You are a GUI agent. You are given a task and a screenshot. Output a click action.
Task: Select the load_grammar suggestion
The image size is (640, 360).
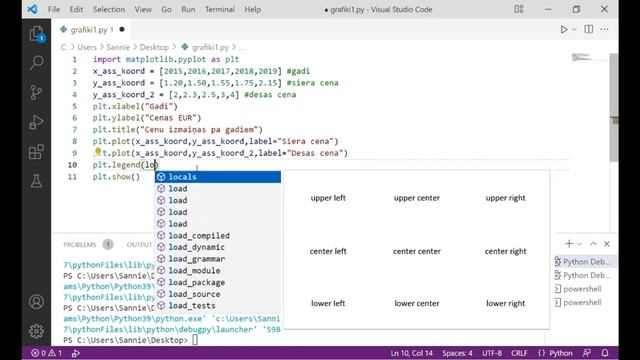(218, 259)
